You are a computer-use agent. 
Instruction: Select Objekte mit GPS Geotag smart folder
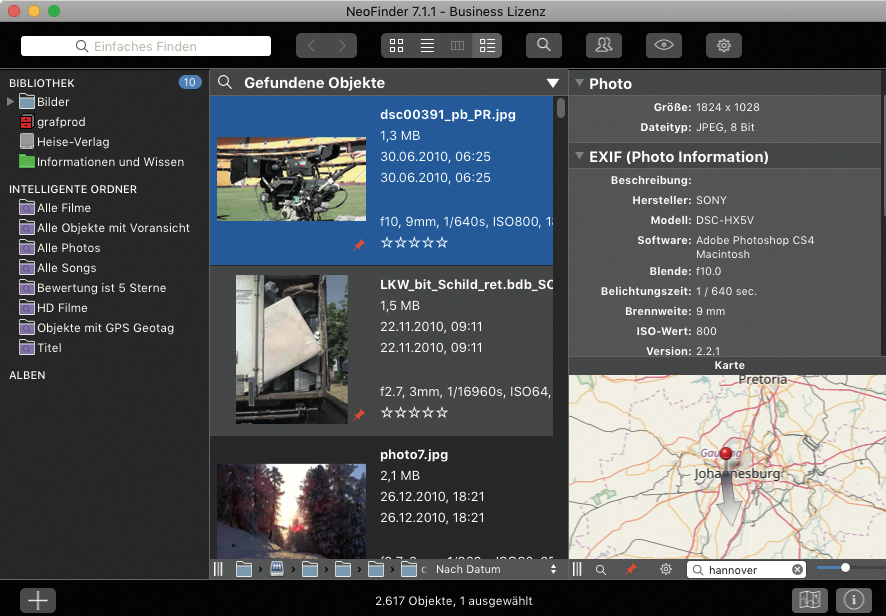[105, 328]
